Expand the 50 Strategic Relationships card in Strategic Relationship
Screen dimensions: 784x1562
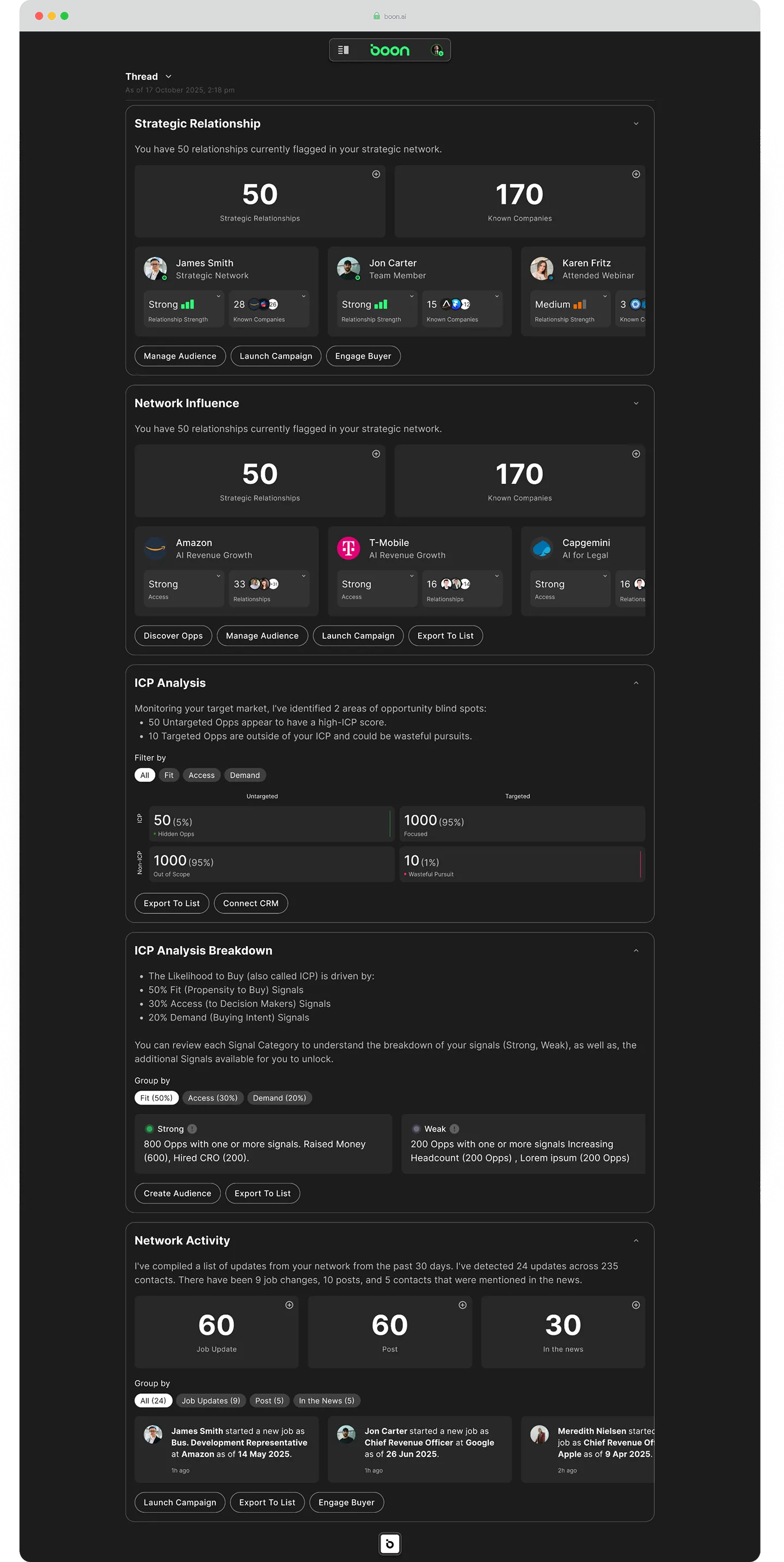[x=376, y=174]
